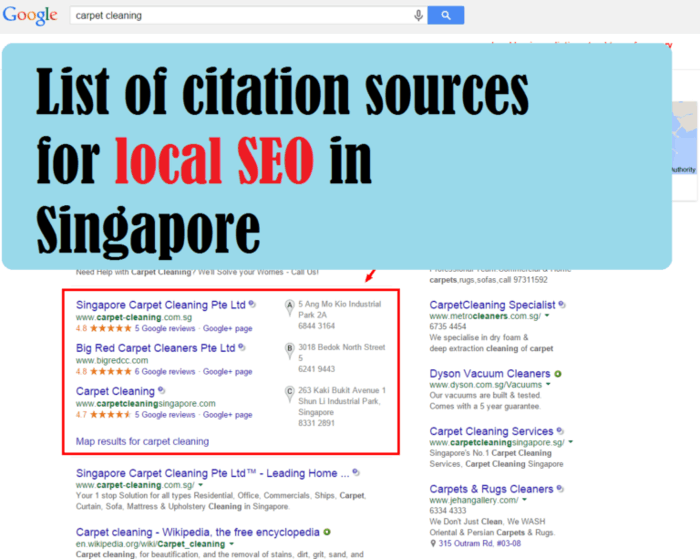This screenshot has width=700, height=559.
Task: Open Google+ page of Big Red Carpet Cleaners
Action: (228, 371)
